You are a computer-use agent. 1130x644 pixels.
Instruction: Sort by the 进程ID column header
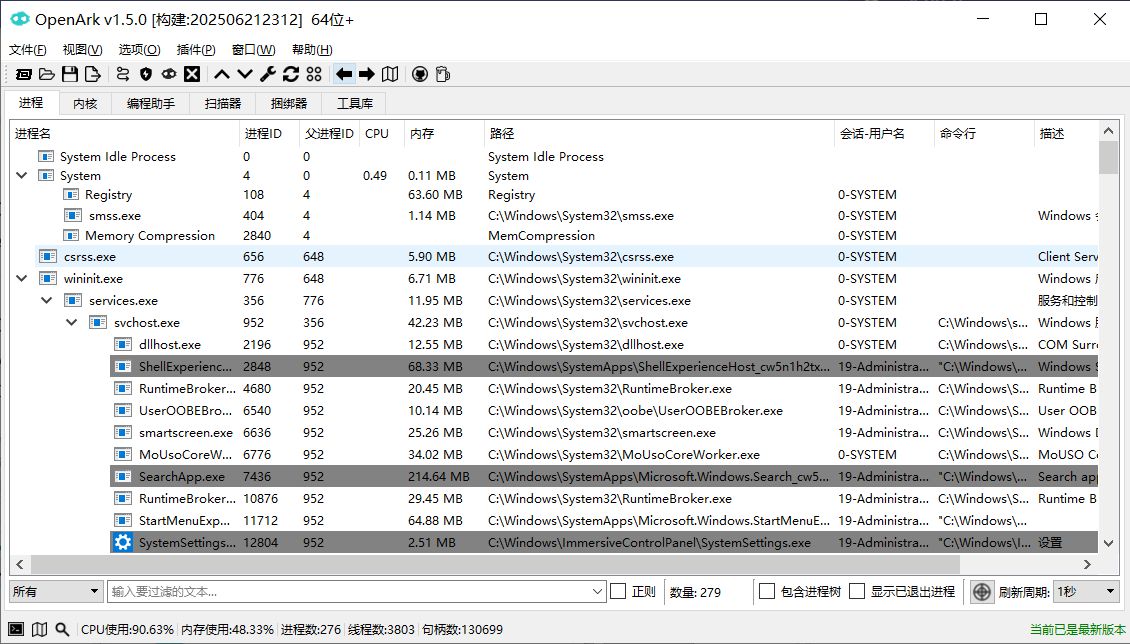269,133
